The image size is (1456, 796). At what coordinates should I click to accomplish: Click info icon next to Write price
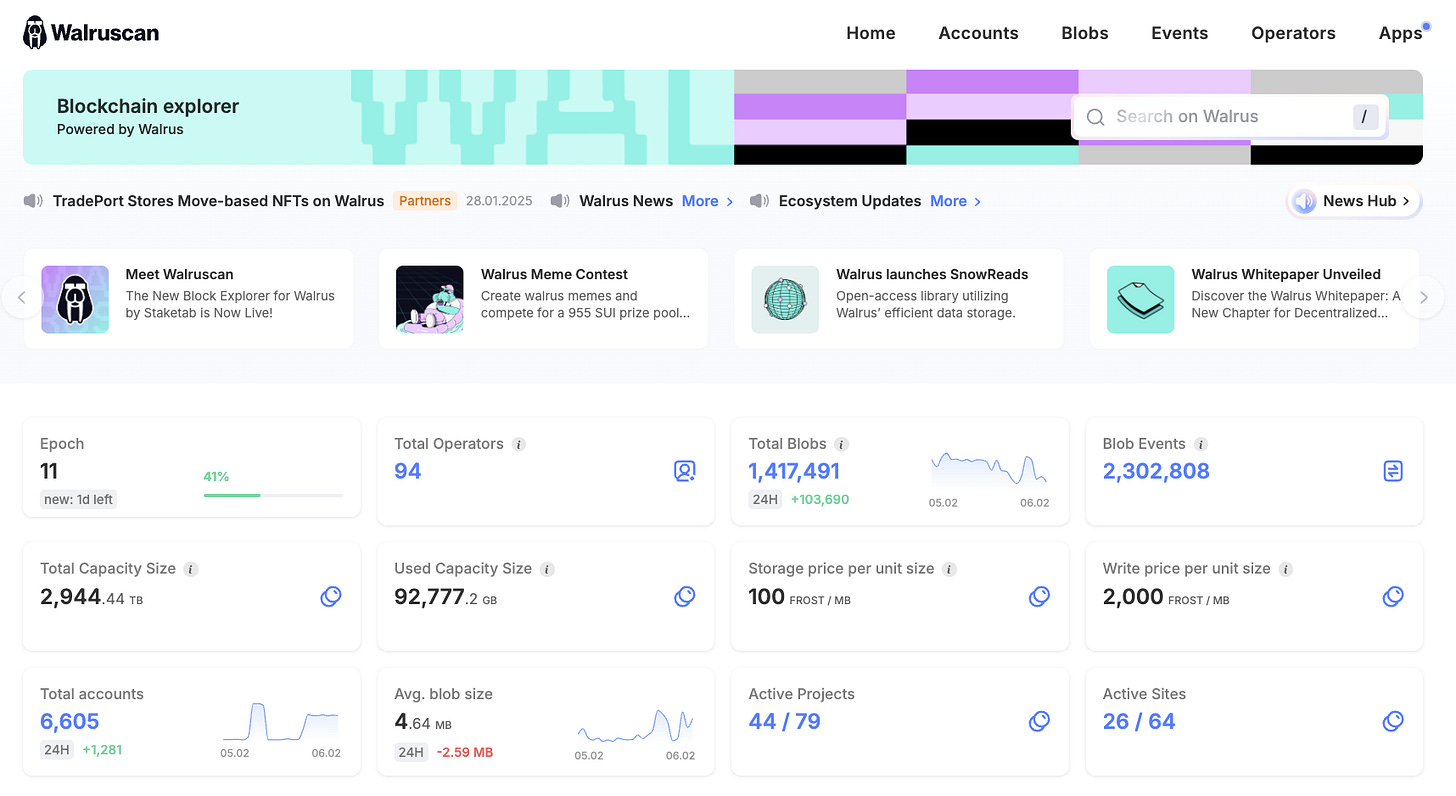pyautogui.click(x=1286, y=569)
